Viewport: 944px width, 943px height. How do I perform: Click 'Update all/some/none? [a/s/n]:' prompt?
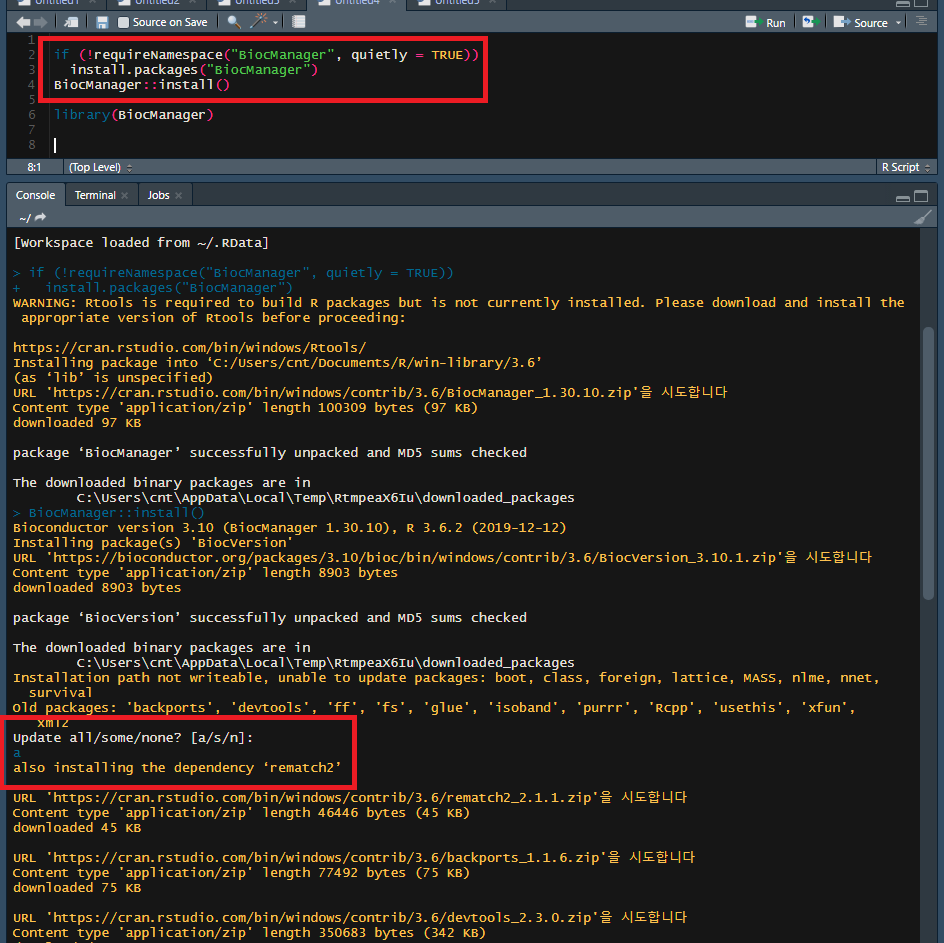133,738
